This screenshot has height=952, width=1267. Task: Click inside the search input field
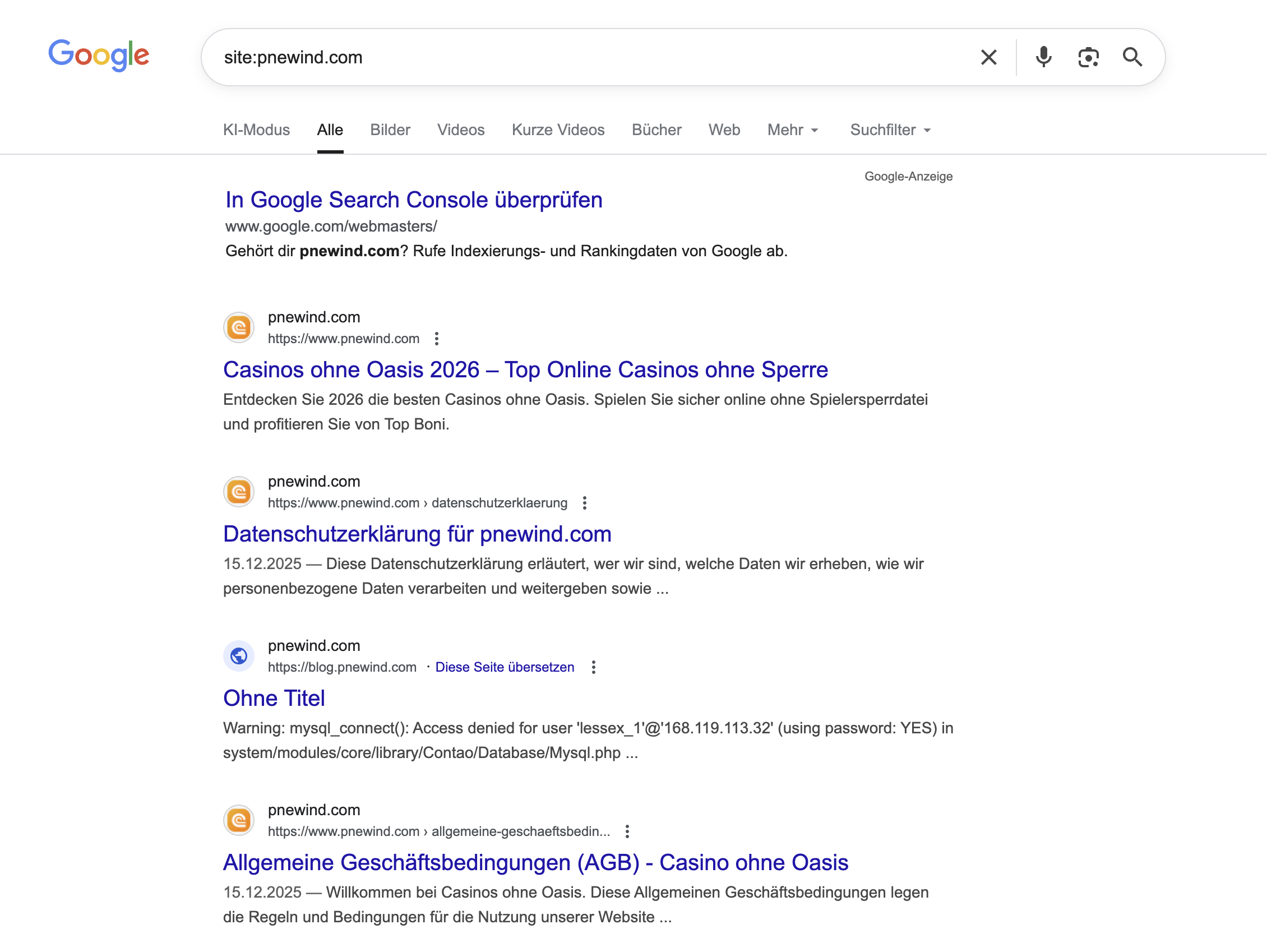[x=516, y=57]
